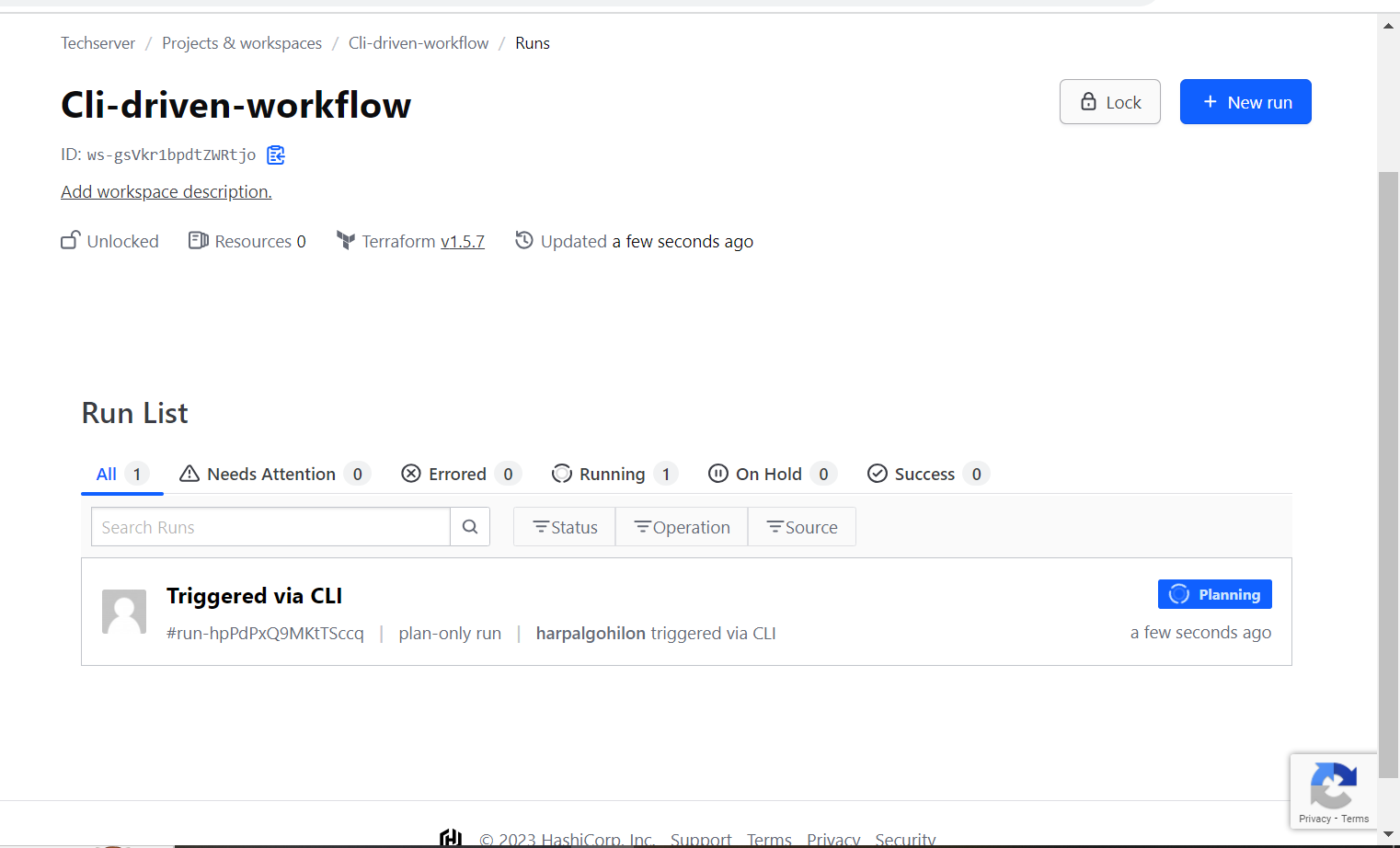This screenshot has width=1400, height=848.
Task: Copy the workspace ID with clipboard icon
Action: pyautogui.click(x=276, y=155)
